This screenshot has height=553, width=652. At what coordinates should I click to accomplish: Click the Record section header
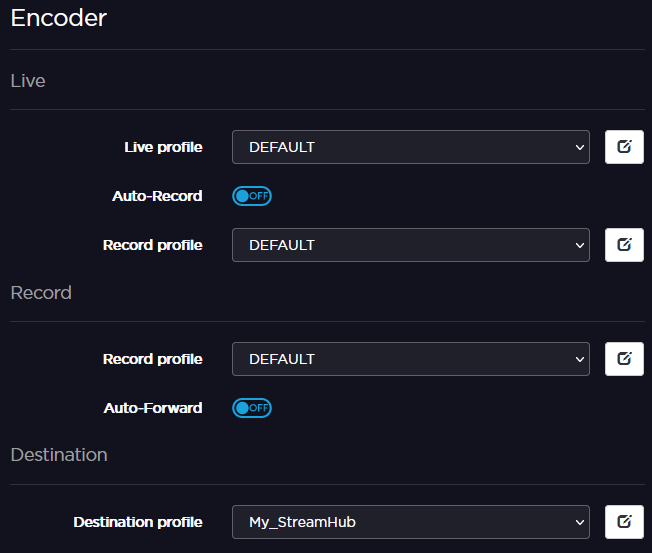pos(41,293)
